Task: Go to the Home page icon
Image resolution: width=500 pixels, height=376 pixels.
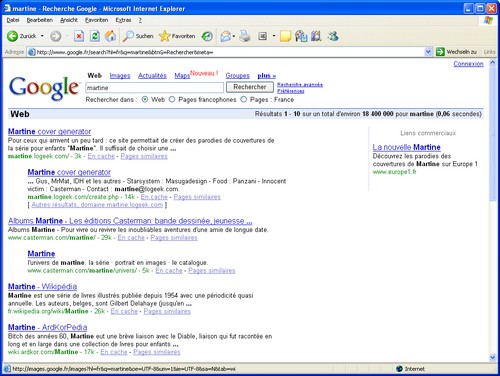Action: (111, 36)
